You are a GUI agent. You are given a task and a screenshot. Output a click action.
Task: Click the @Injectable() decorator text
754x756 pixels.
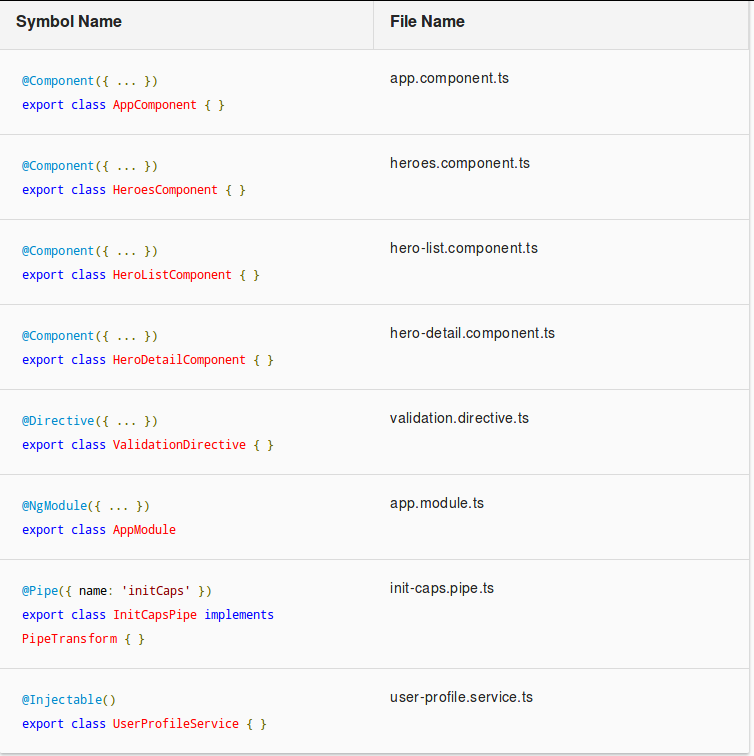pos(69,700)
